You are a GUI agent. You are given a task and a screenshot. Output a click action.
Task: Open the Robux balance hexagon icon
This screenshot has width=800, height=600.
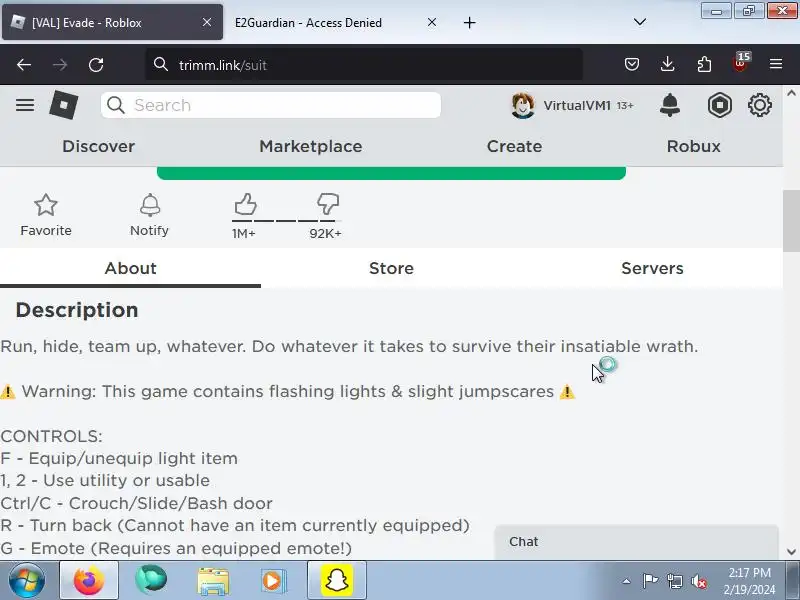pyautogui.click(x=720, y=105)
